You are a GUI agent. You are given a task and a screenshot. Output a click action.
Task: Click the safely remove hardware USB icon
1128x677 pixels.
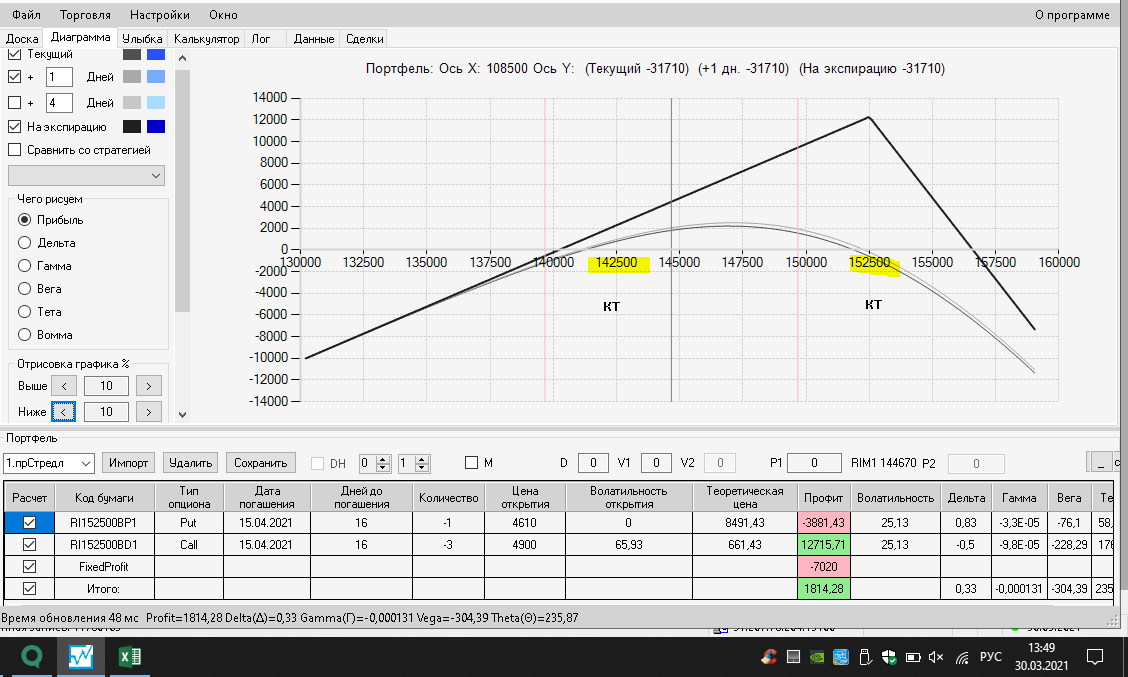865,657
